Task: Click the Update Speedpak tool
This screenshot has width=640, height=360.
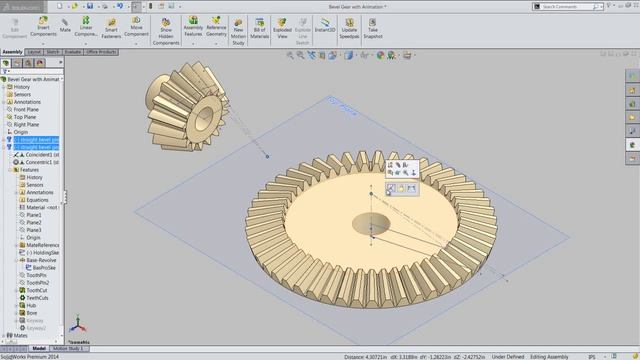Action: pos(349,28)
